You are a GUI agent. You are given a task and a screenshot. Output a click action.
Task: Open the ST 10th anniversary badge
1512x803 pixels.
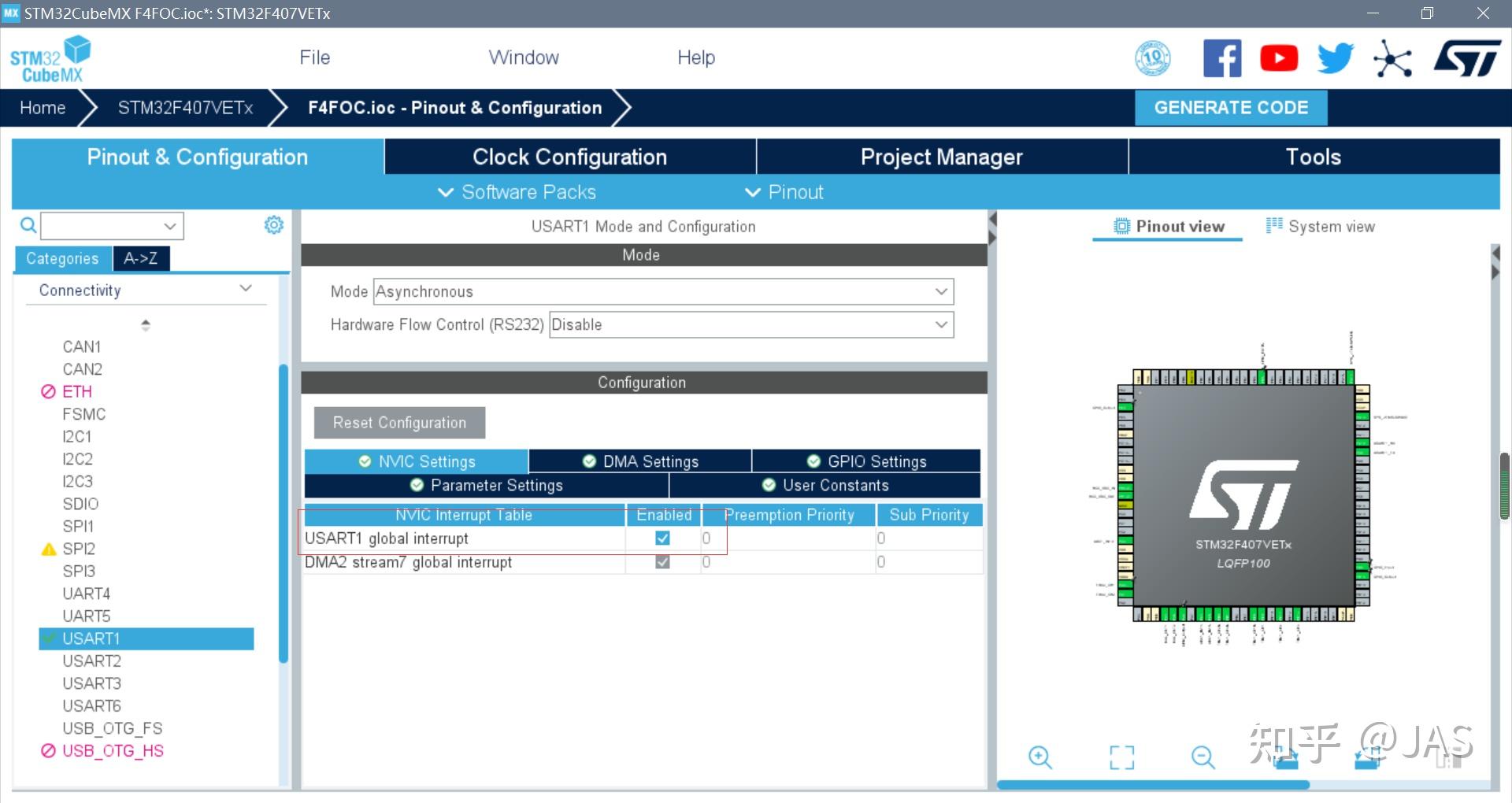point(1152,58)
